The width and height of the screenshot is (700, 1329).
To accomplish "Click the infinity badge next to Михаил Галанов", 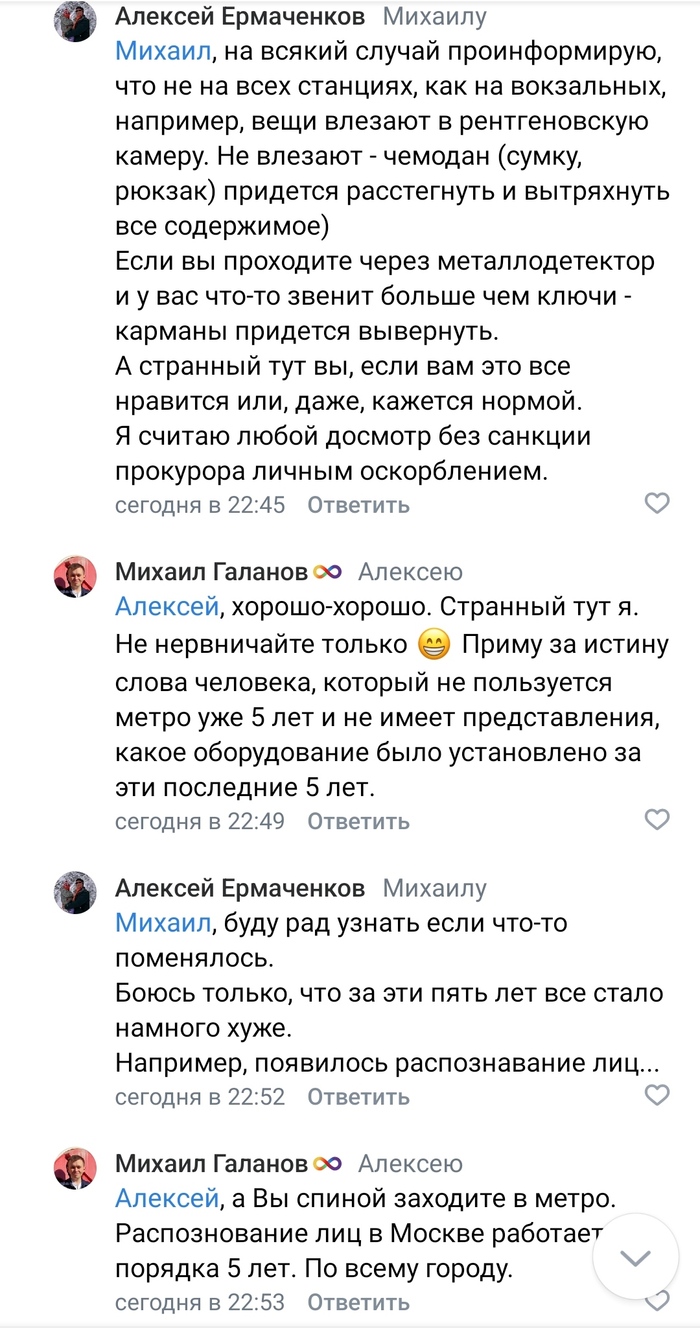I will [327, 572].
